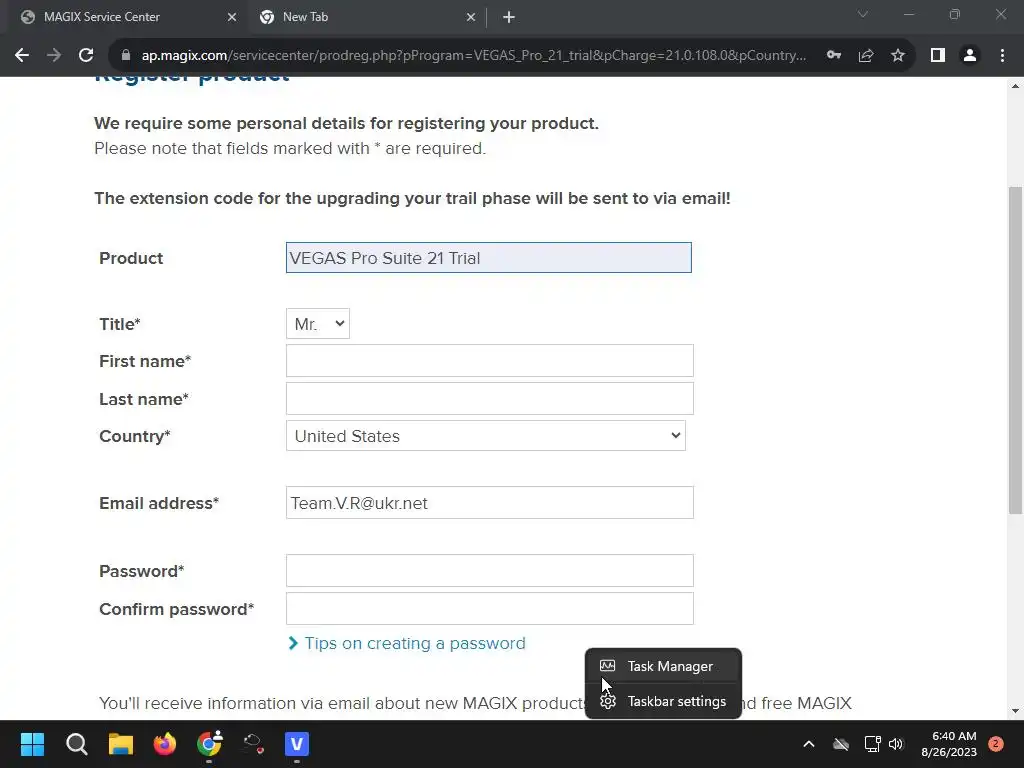Image resolution: width=1024 pixels, height=768 pixels.
Task: Click the network display tray icon
Action: [872, 744]
